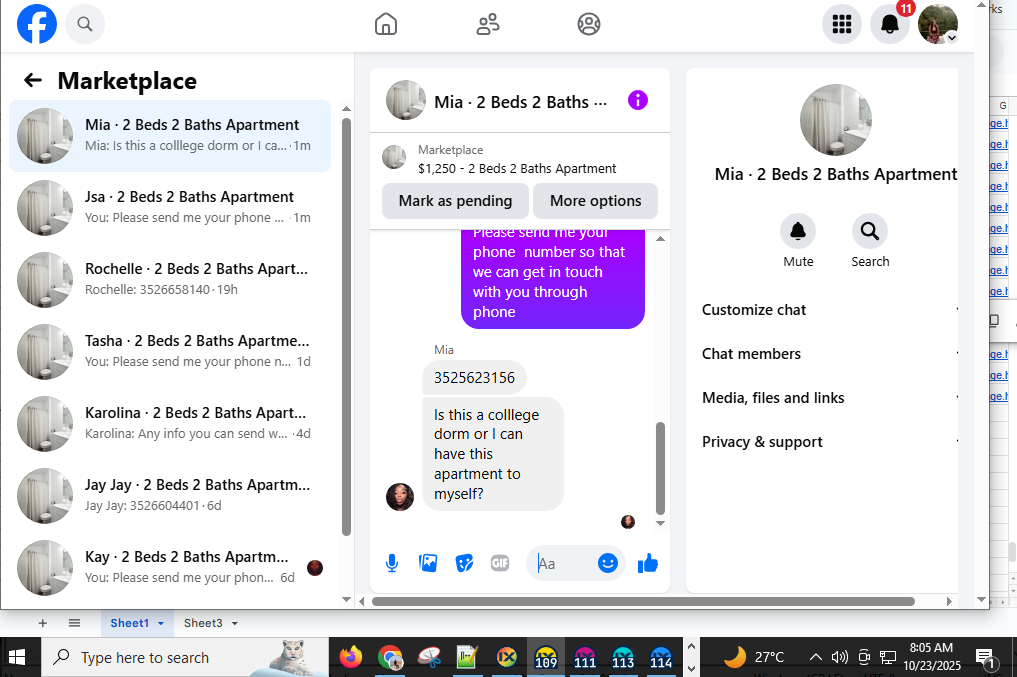
Task: Attach a photo using the image icon
Action: point(428,563)
